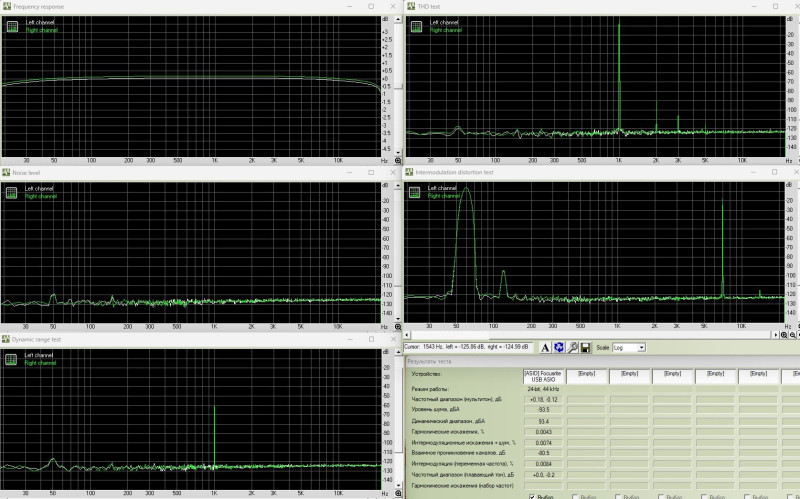Click left arrow of Intermodulation horizontal scrollbar

coord(407,335)
